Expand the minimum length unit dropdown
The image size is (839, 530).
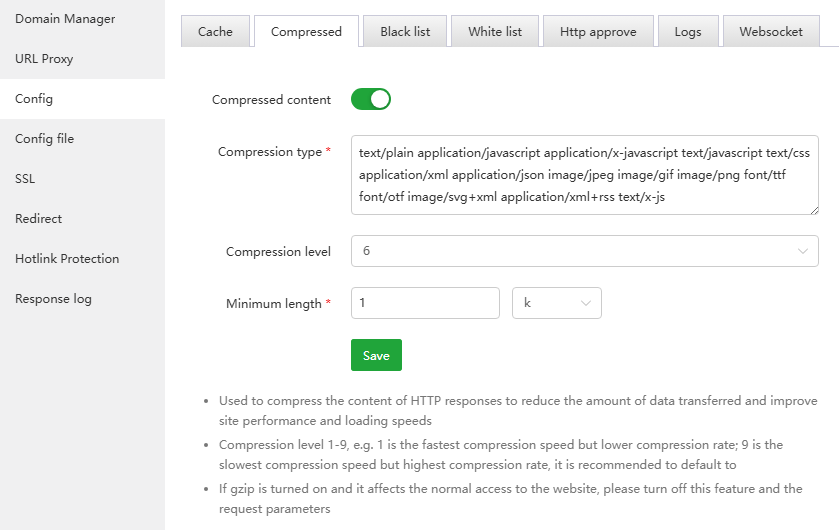(556, 303)
